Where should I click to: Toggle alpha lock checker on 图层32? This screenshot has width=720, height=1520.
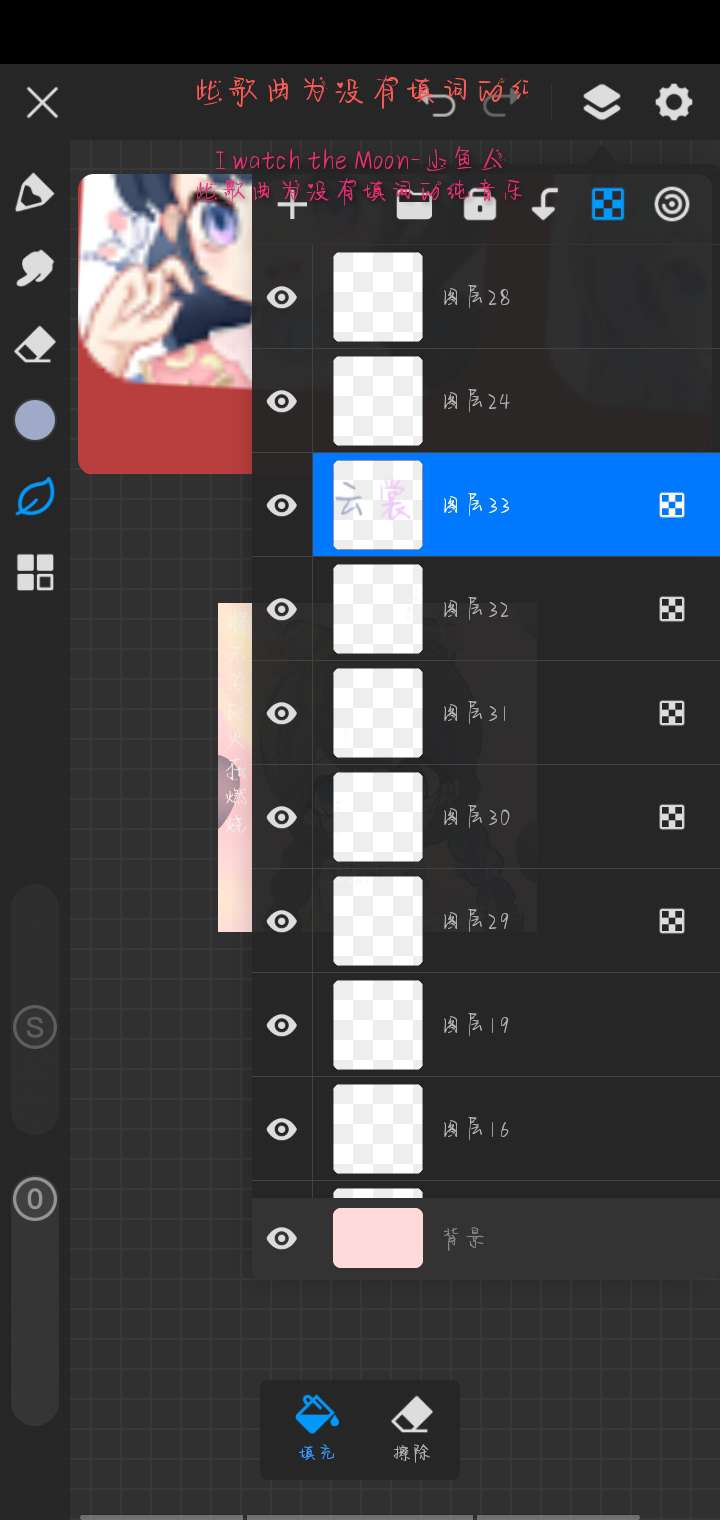click(672, 609)
